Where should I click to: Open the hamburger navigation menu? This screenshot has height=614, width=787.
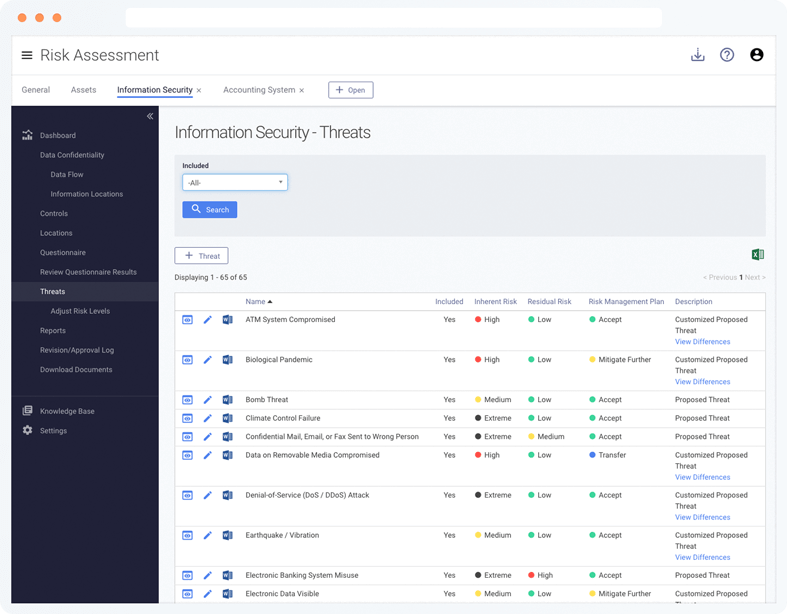click(x=27, y=55)
